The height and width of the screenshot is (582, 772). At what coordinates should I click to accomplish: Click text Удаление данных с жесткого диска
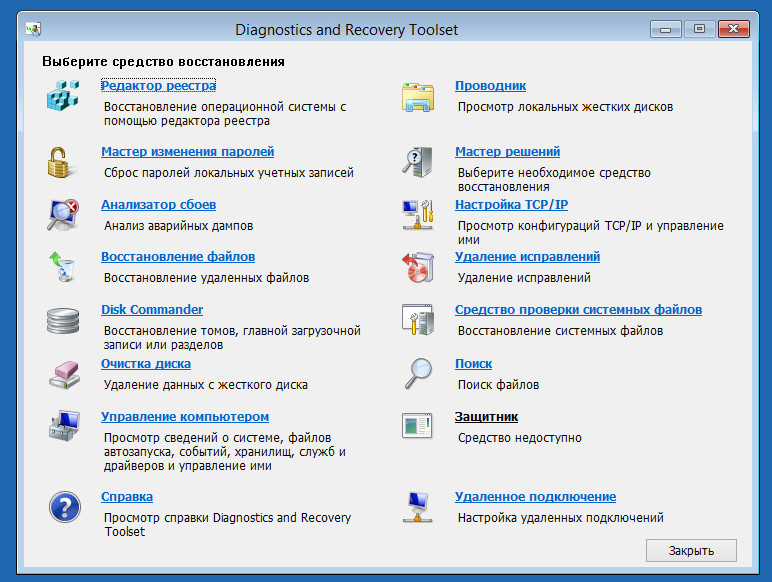[x=206, y=385]
